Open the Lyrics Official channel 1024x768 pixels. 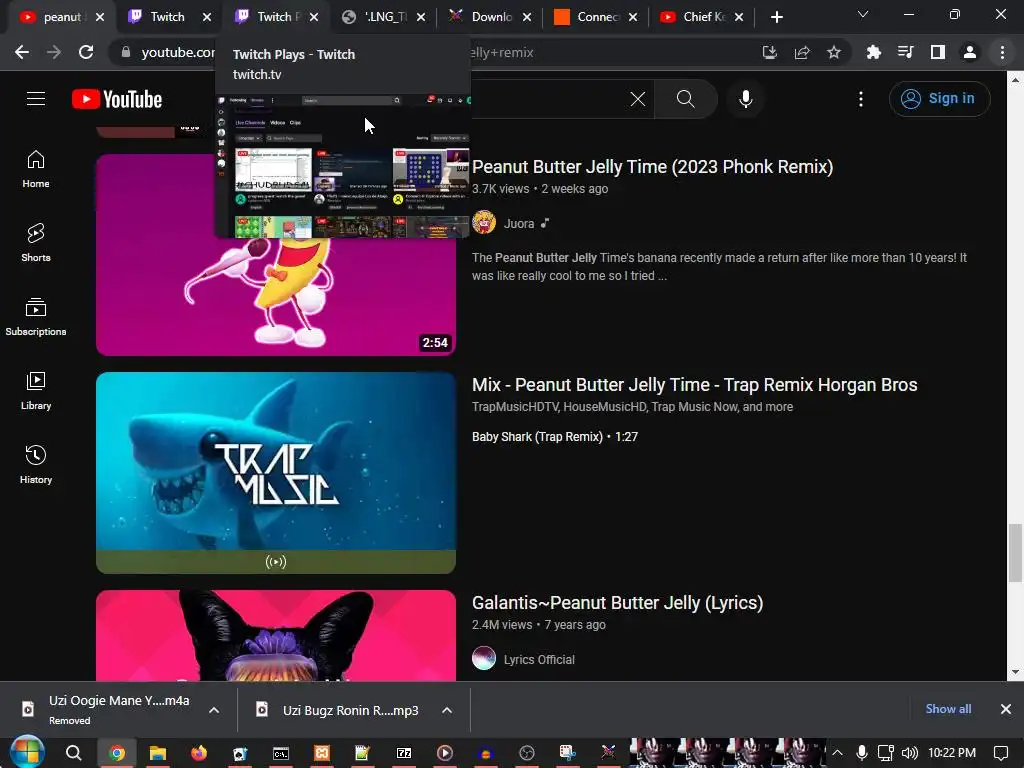[539, 660]
